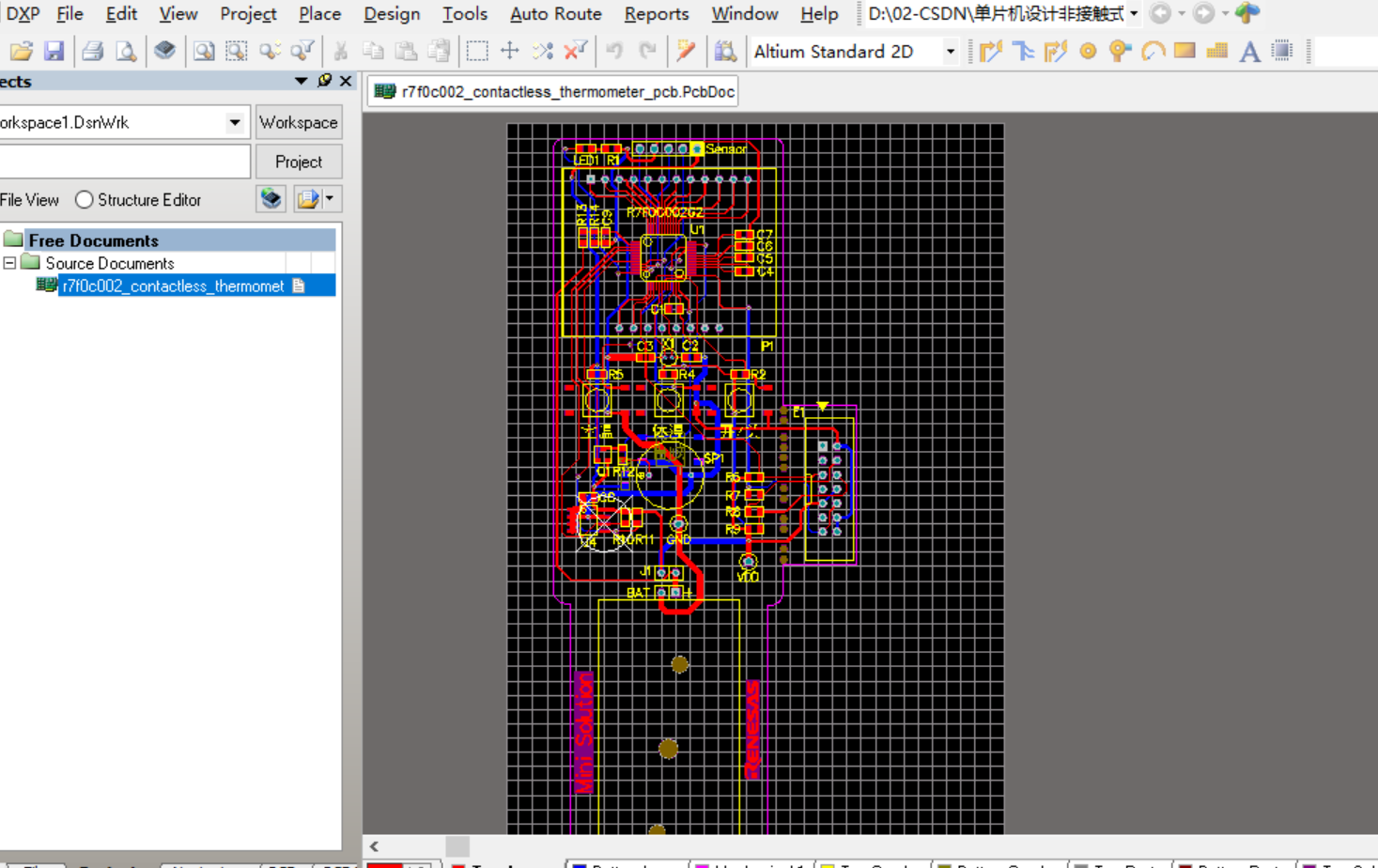This screenshot has width=1378, height=868.
Task: Click the Zoom Filtered Objects funnel icon
Action: pos(302,51)
